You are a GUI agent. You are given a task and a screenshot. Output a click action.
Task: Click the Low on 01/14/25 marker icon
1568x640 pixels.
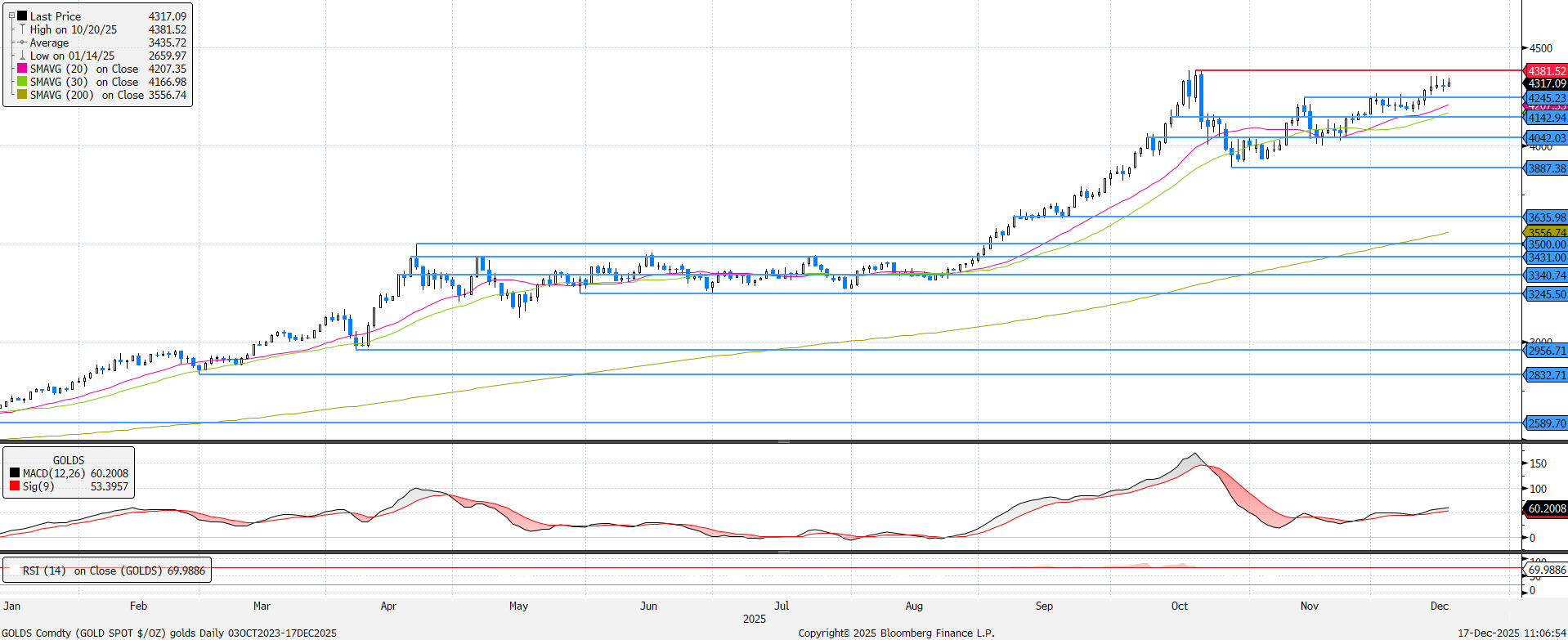22,56
